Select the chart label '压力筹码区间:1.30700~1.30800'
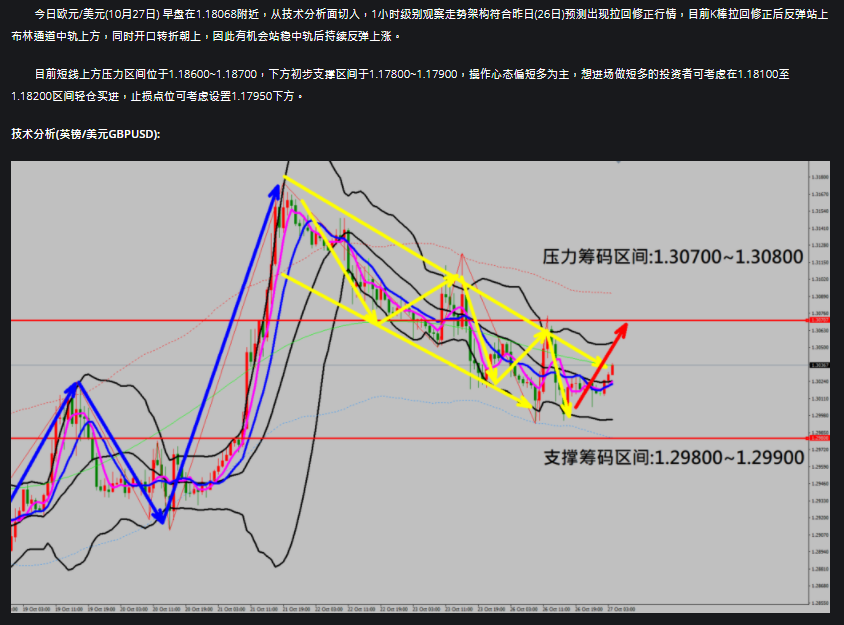 (x=673, y=257)
